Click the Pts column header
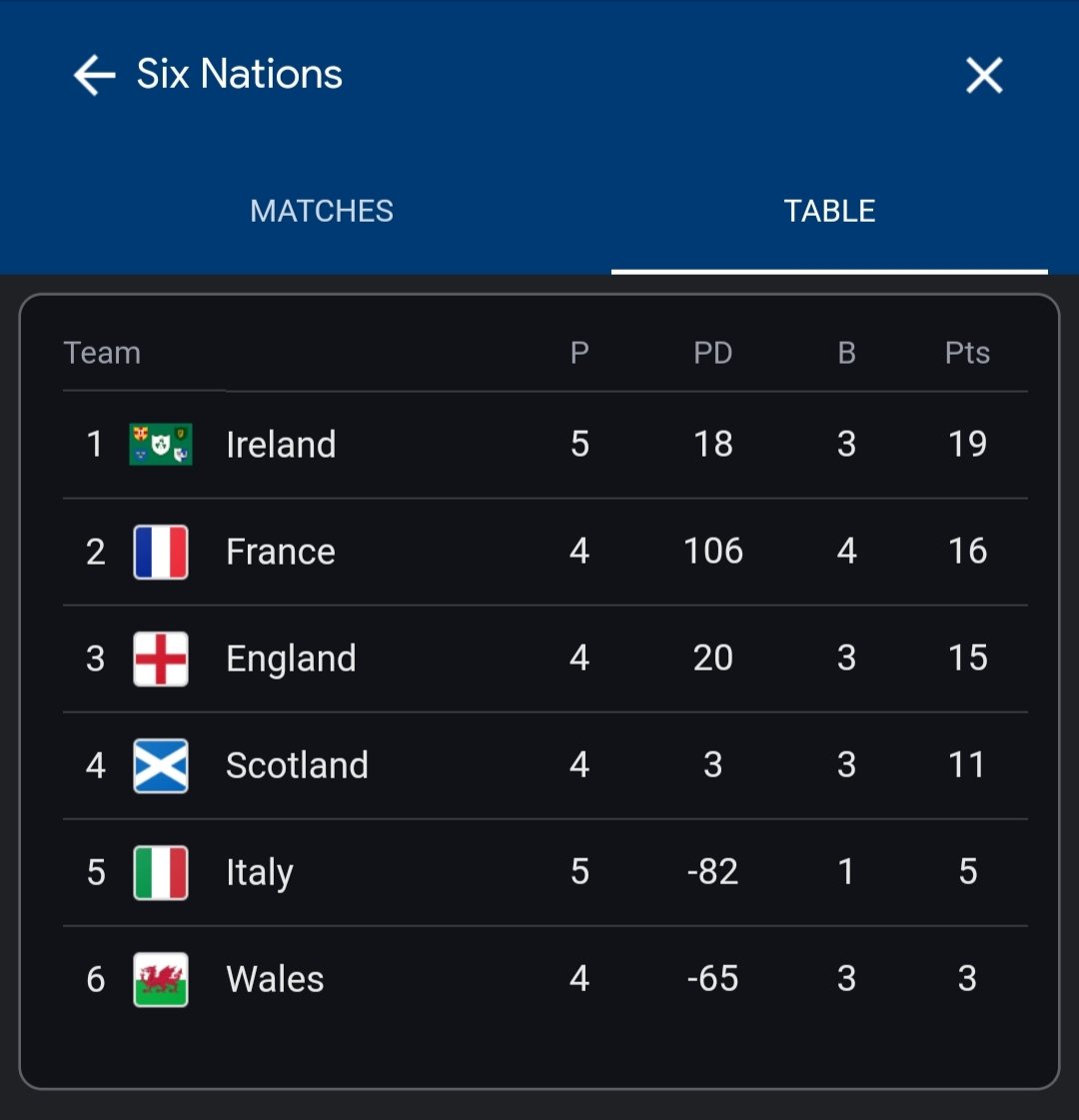The image size is (1079, 1120). (967, 353)
